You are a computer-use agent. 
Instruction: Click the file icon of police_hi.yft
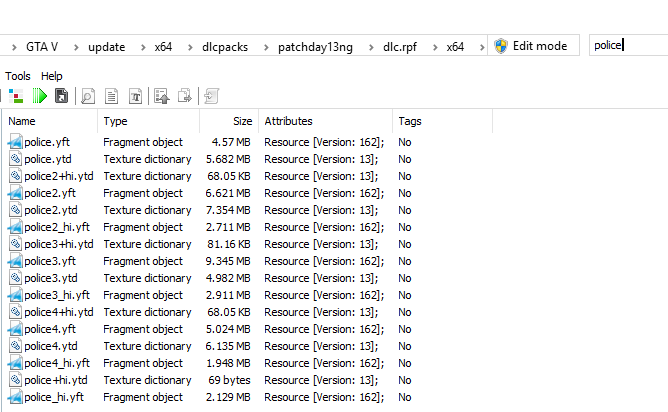tap(15, 398)
